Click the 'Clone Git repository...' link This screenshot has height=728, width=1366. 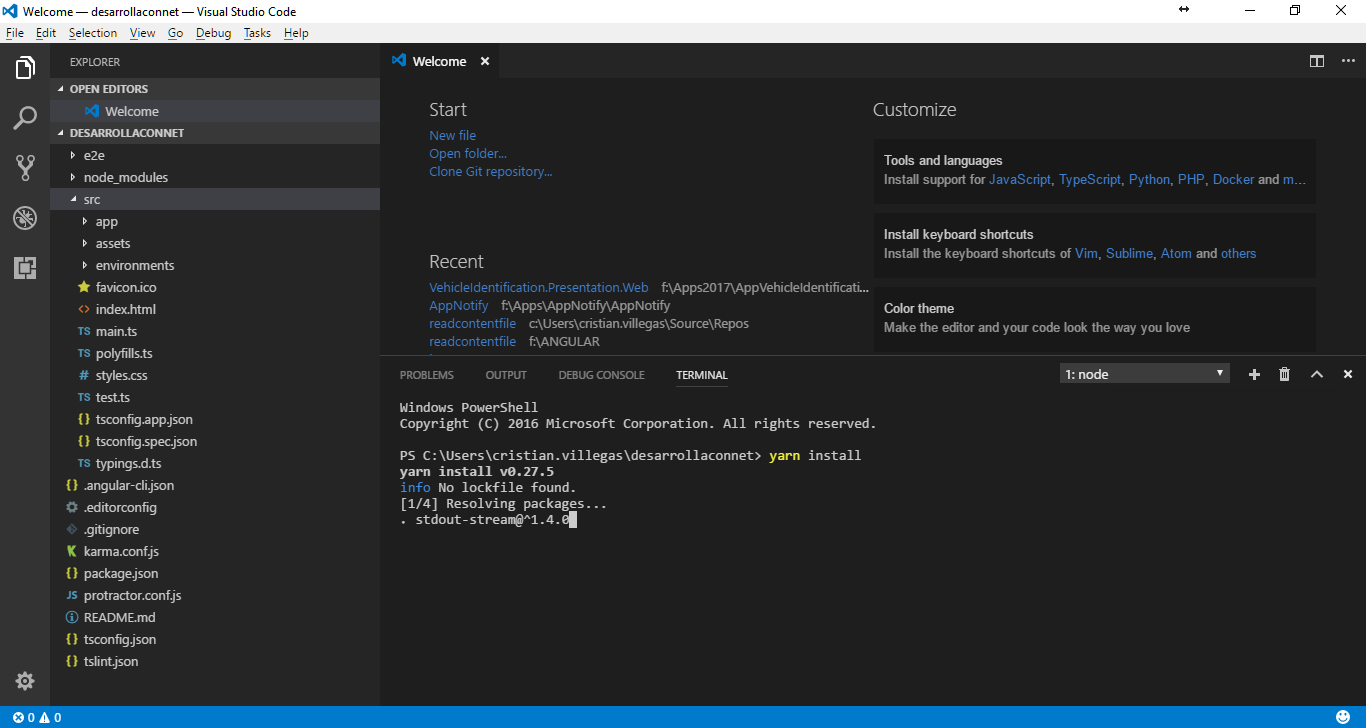(x=490, y=171)
